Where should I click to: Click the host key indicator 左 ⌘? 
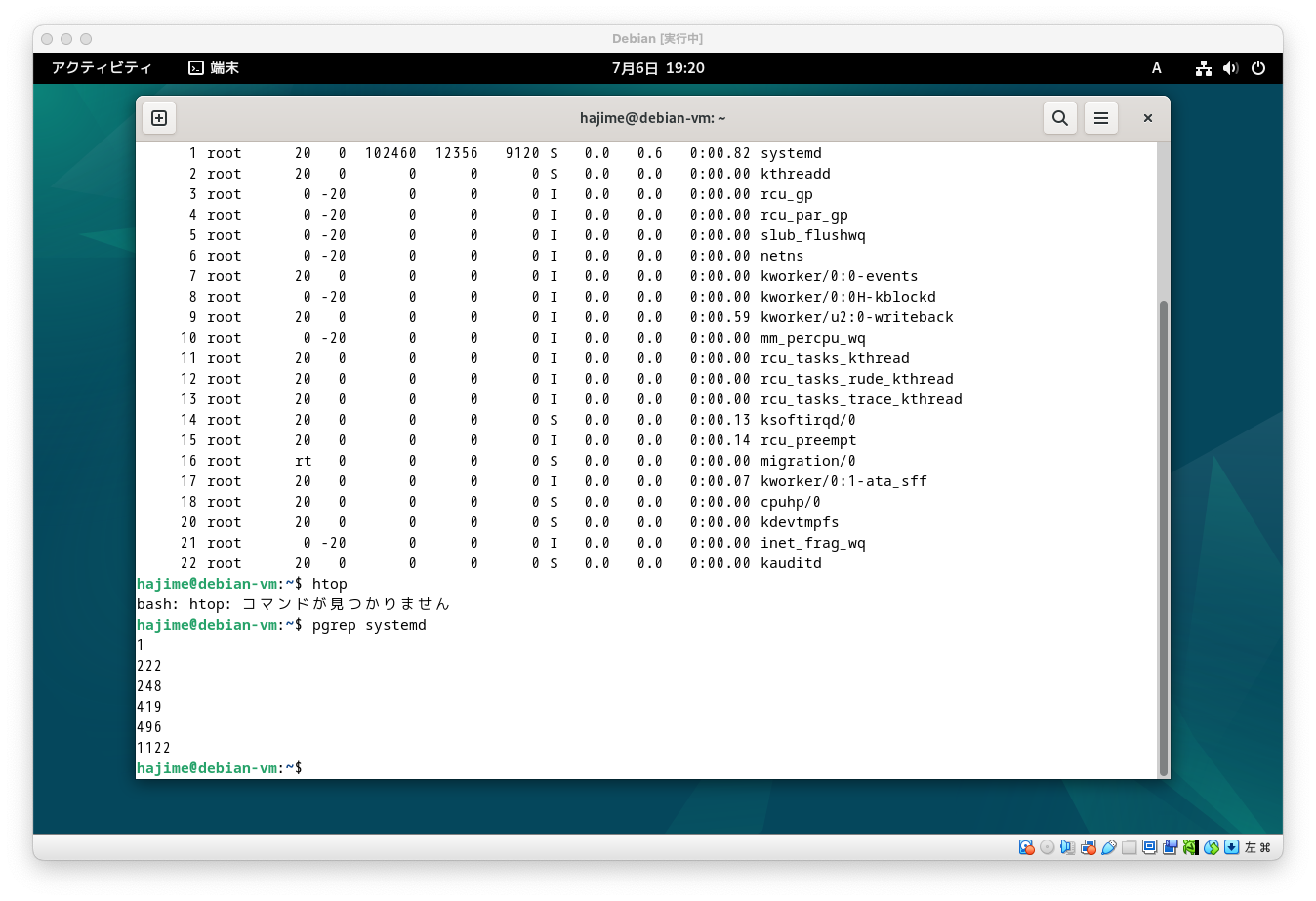(x=1257, y=847)
